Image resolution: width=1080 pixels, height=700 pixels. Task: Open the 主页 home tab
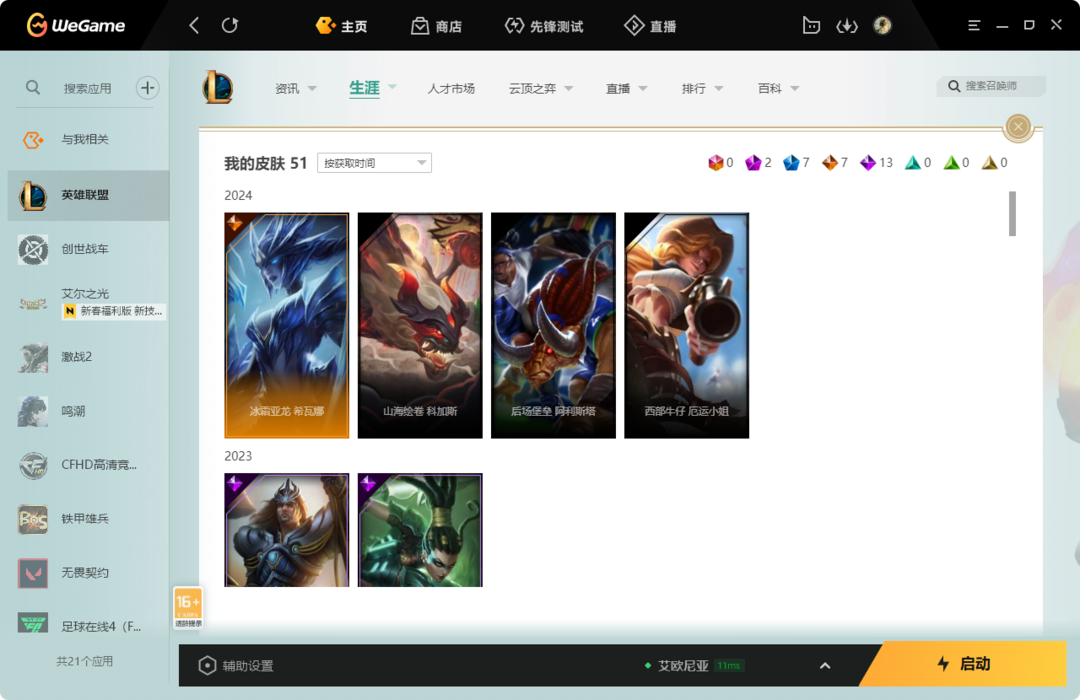341,26
